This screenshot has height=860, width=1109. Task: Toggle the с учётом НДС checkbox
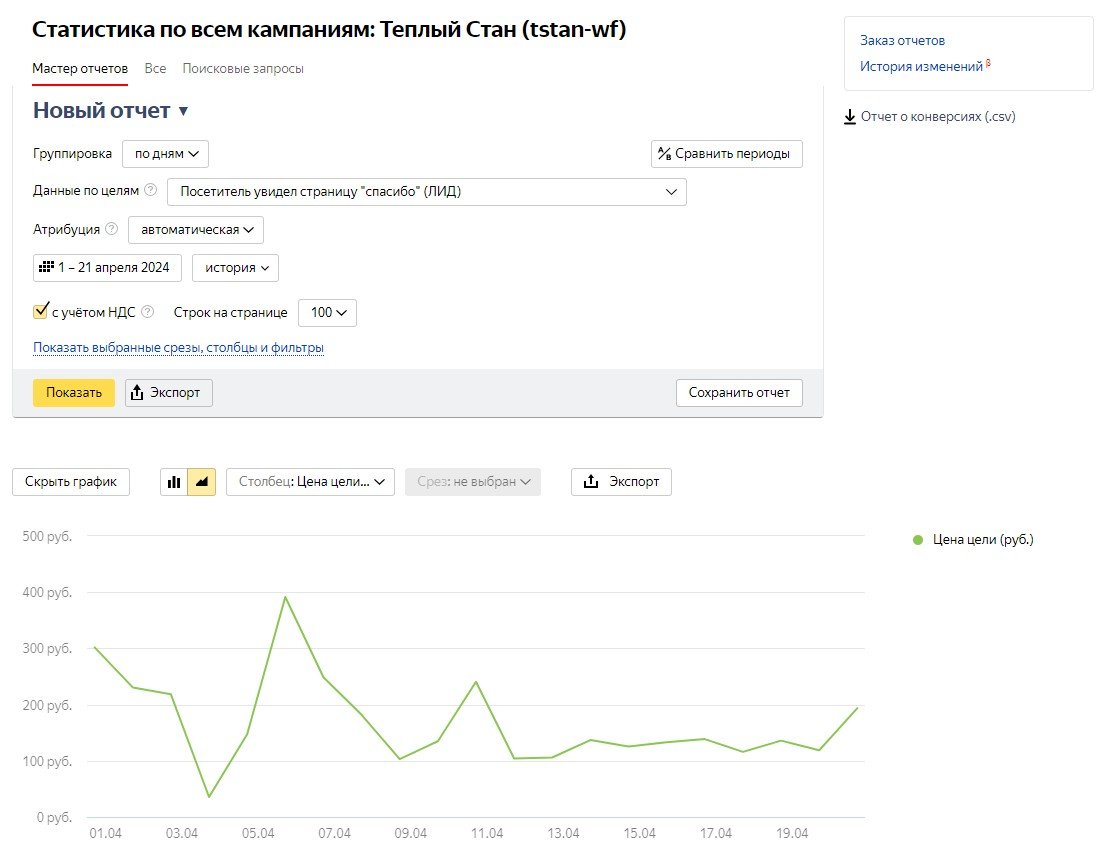click(x=42, y=312)
